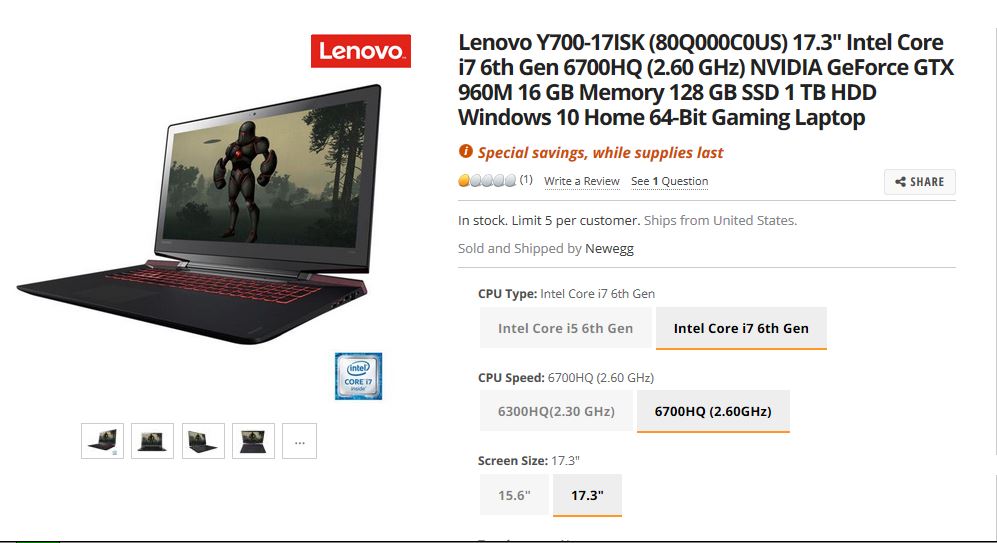Open the first laptop thumbnail image
This screenshot has height=543, width=997.
point(102,441)
